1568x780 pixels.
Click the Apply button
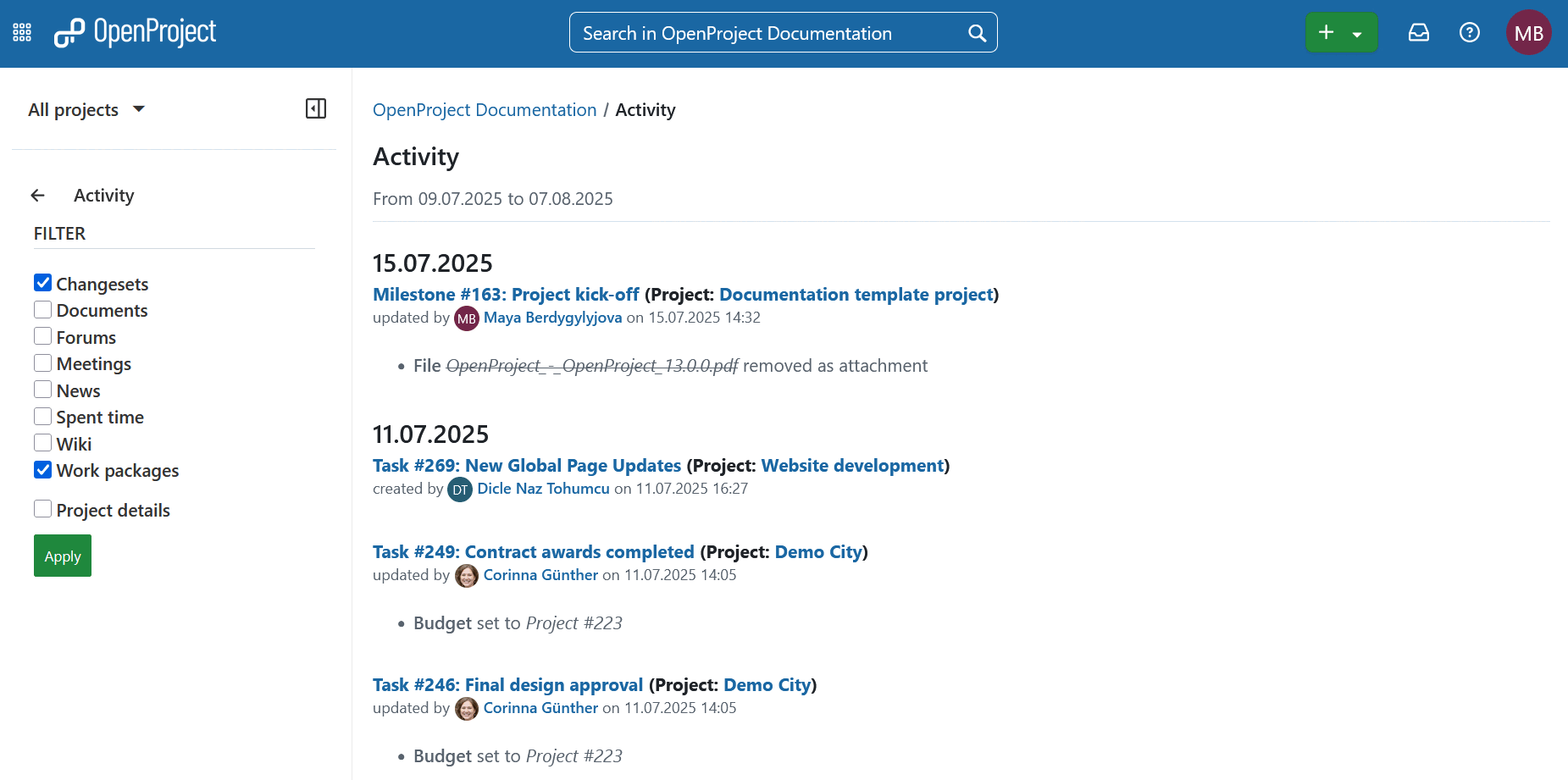coord(62,556)
